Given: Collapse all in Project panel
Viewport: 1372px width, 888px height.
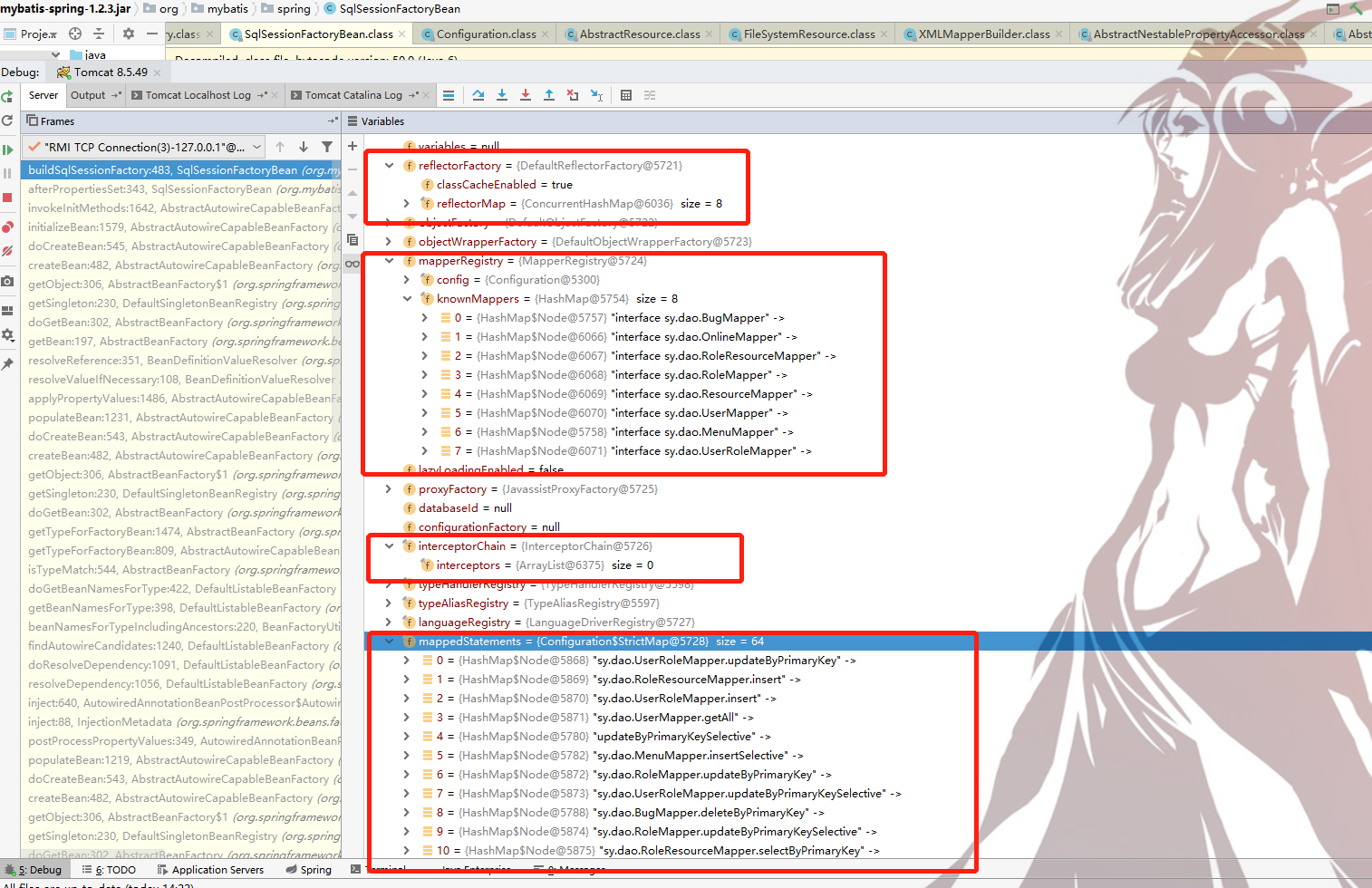Looking at the screenshot, I should [99, 34].
